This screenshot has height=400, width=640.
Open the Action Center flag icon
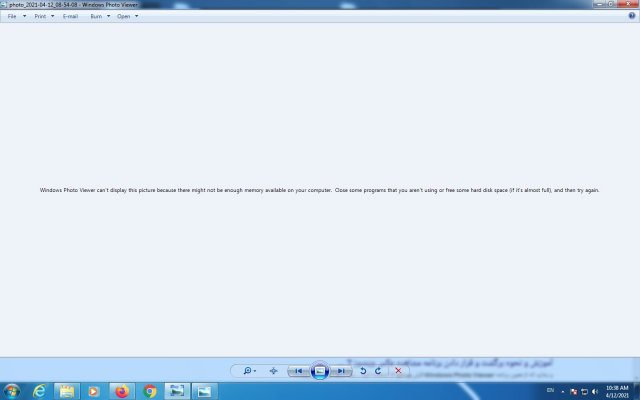[x=573, y=391]
